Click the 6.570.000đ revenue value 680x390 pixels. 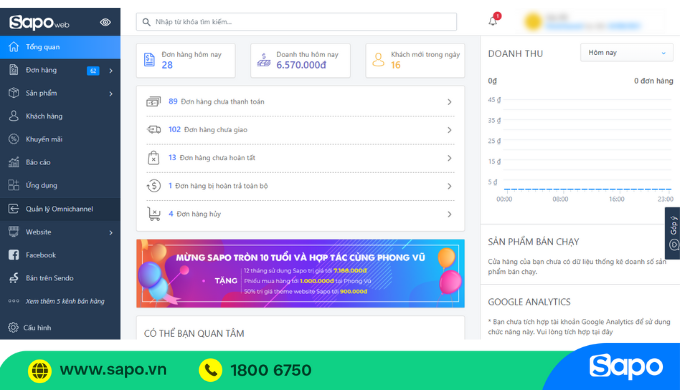click(301, 65)
